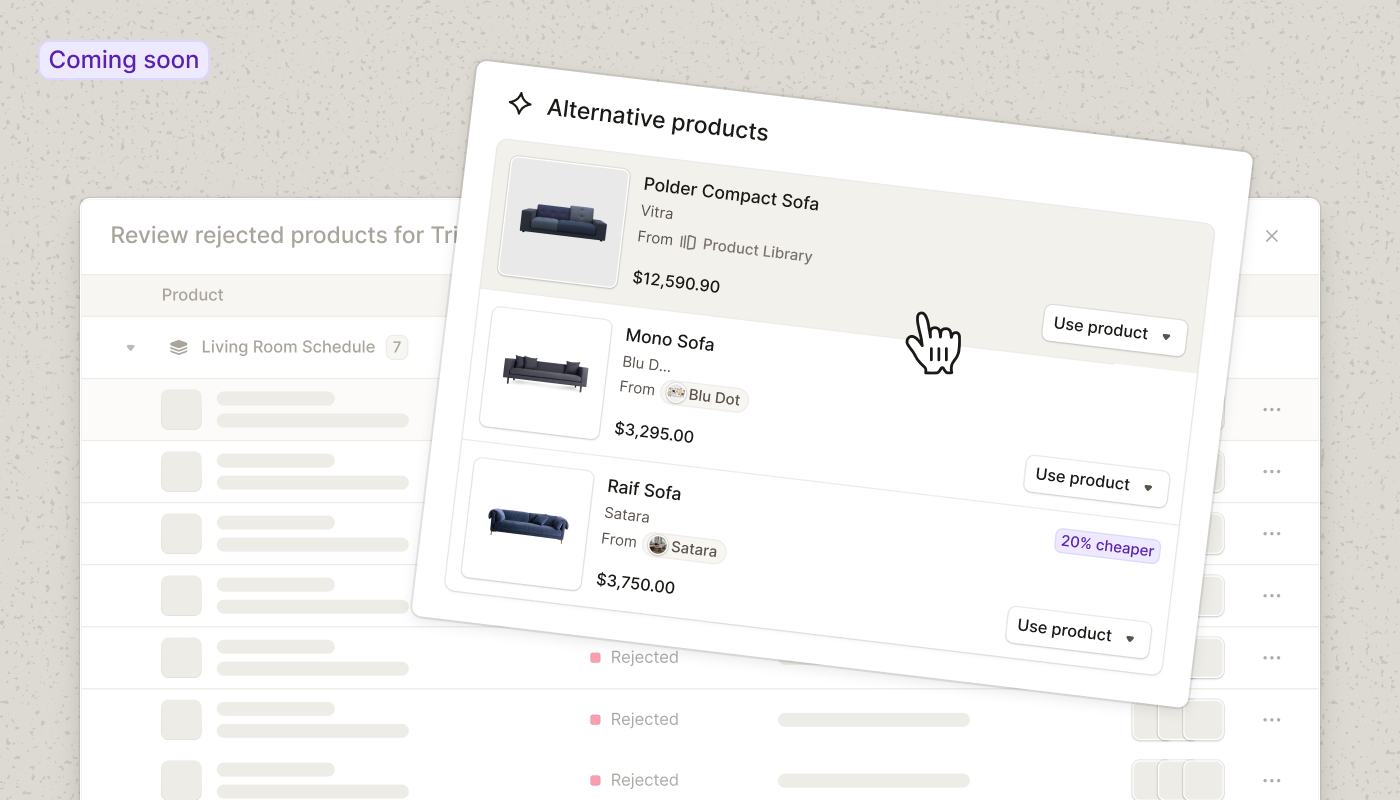Select the Polder Compact Sofa thumbnail

point(564,222)
